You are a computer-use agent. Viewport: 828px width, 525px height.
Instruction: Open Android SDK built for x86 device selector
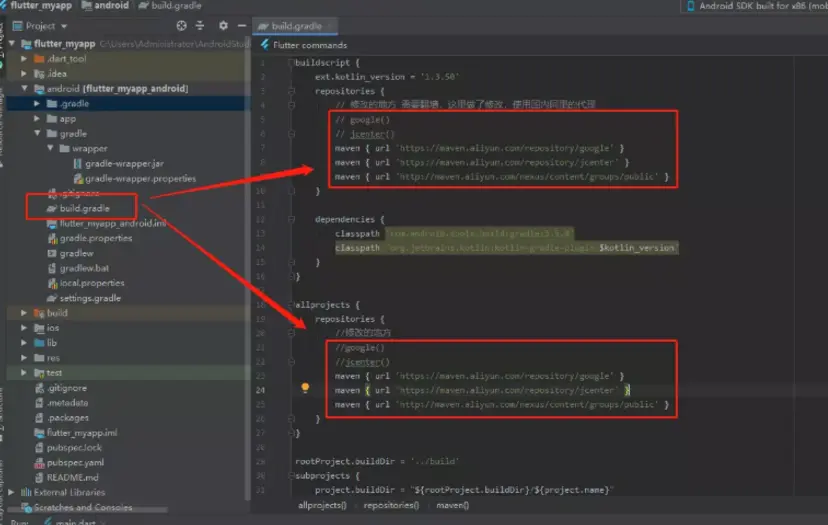[x=757, y=6]
